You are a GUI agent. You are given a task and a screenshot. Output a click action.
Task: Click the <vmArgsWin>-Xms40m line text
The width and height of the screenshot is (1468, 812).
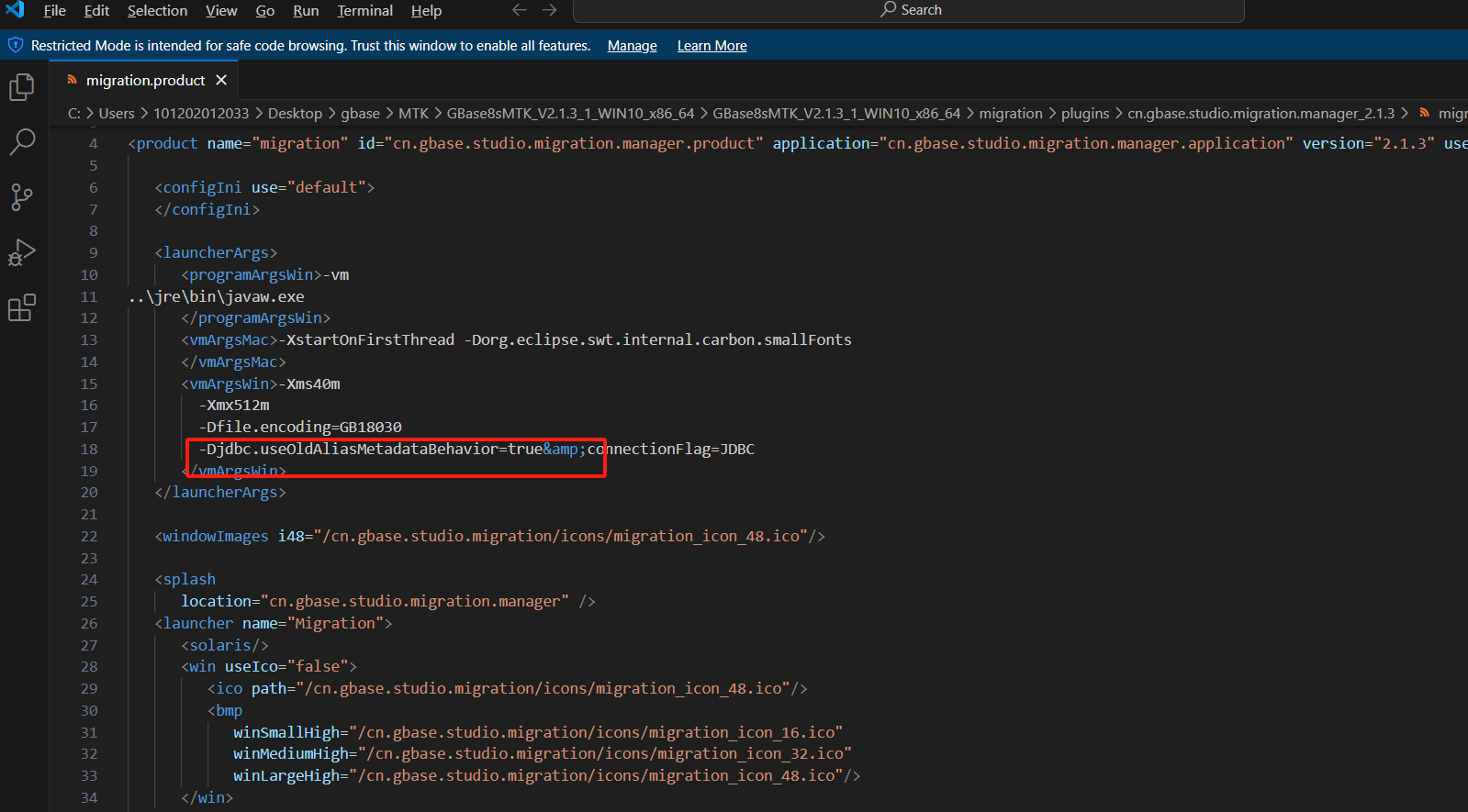261,384
